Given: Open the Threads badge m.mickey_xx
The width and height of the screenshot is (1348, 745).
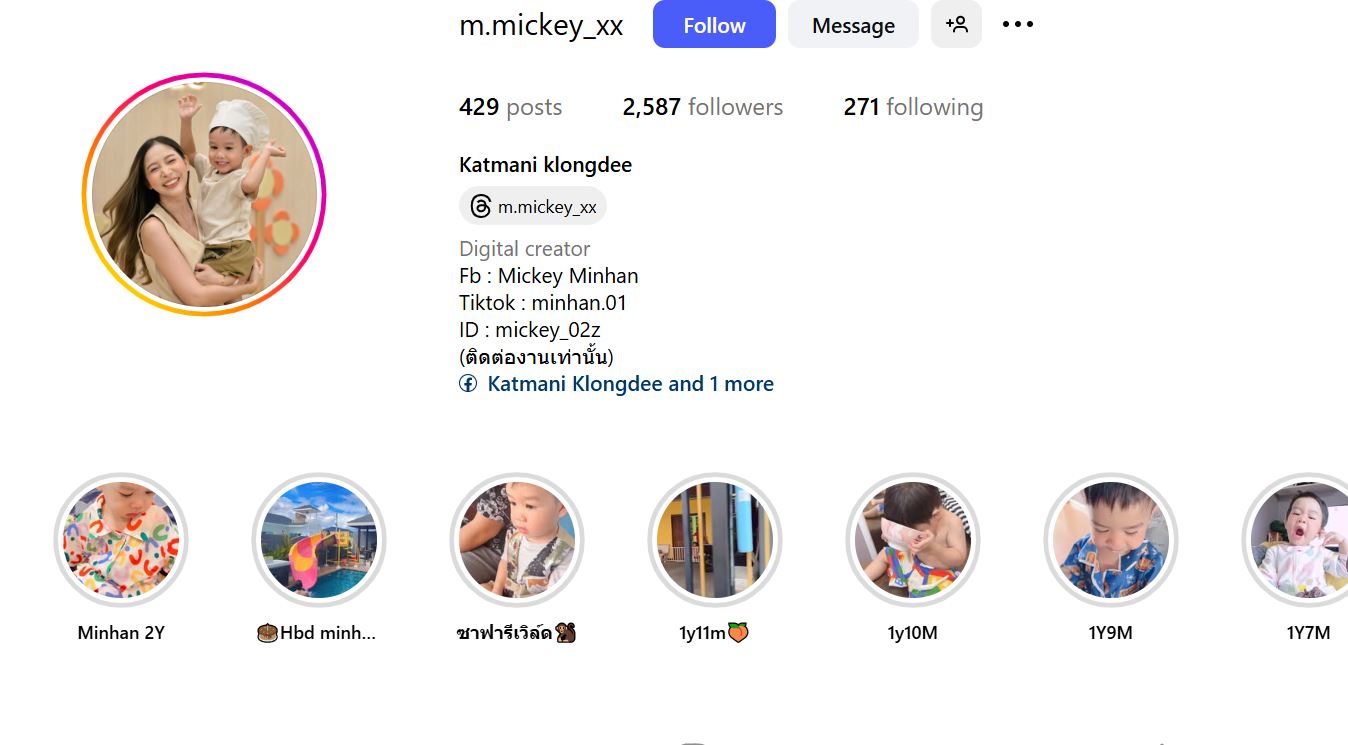Looking at the screenshot, I should pyautogui.click(x=533, y=206).
